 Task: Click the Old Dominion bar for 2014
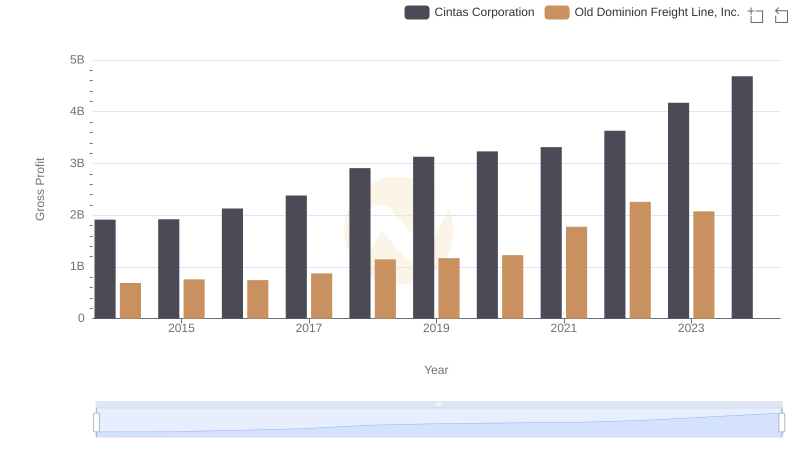131,301
